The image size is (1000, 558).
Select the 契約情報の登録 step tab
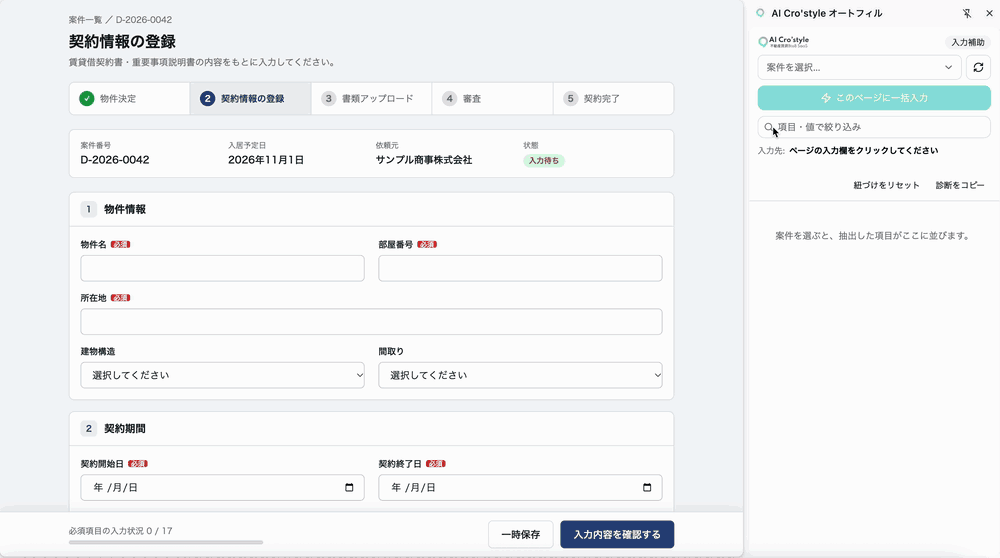click(251, 99)
